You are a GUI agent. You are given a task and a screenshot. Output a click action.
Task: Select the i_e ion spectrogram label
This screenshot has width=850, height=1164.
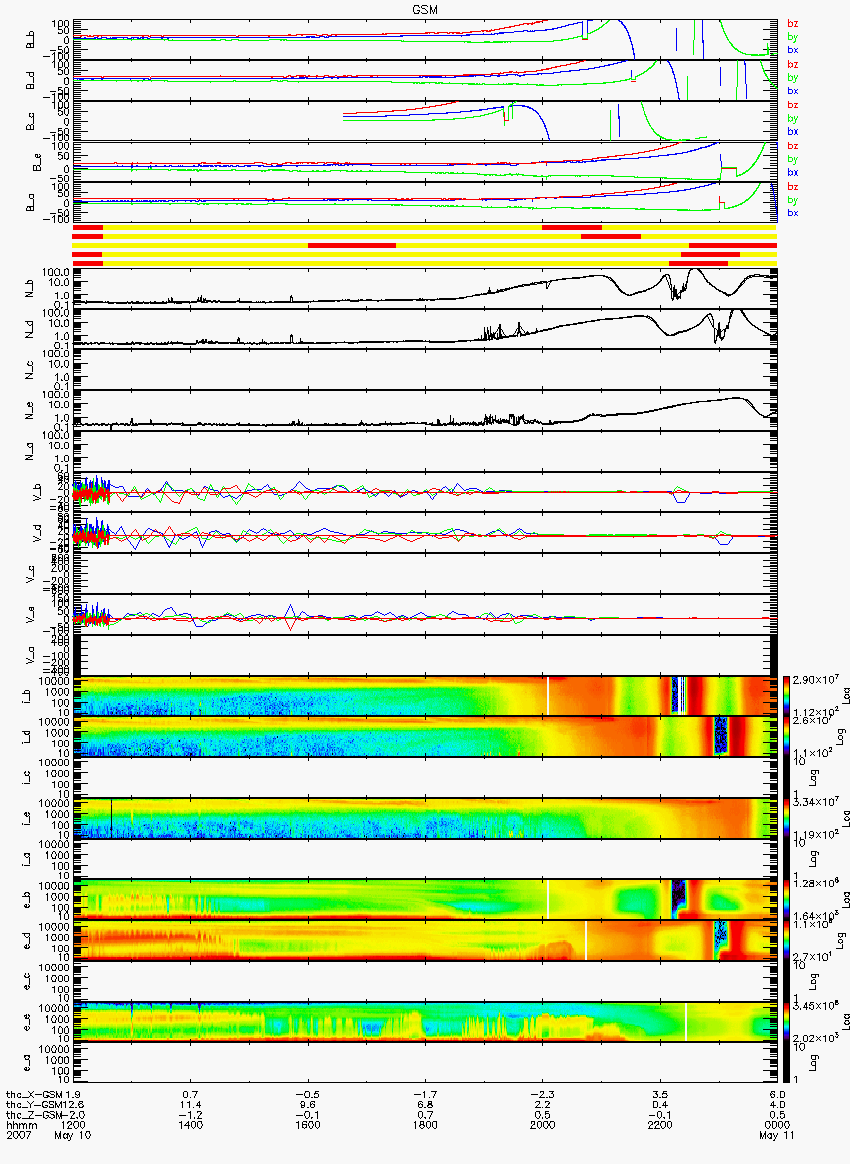click(28, 820)
